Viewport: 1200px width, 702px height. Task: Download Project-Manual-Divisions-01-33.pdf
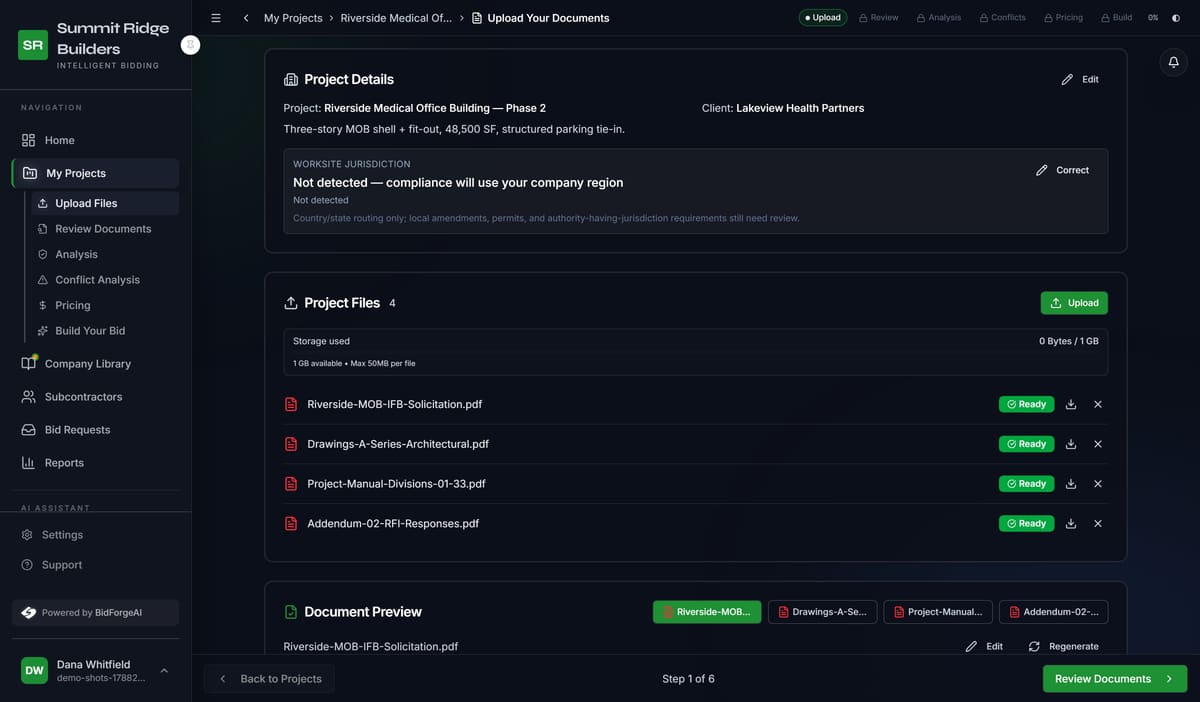click(x=1071, y=484)
